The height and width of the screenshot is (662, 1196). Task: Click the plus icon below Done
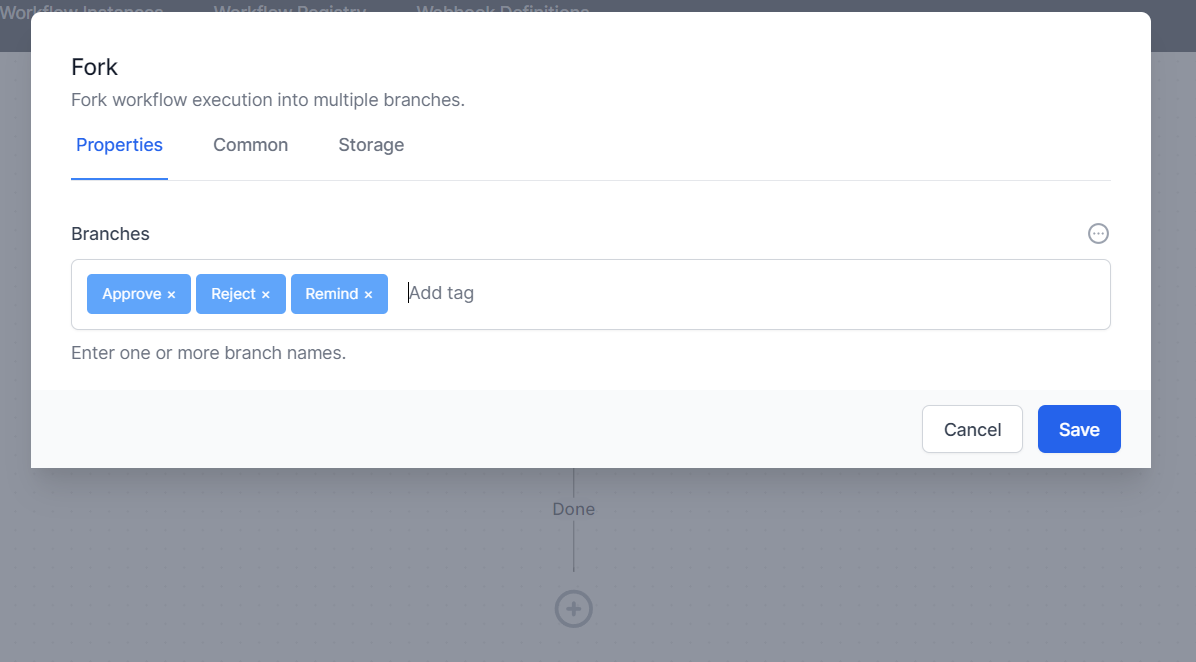tap(573, 608)
